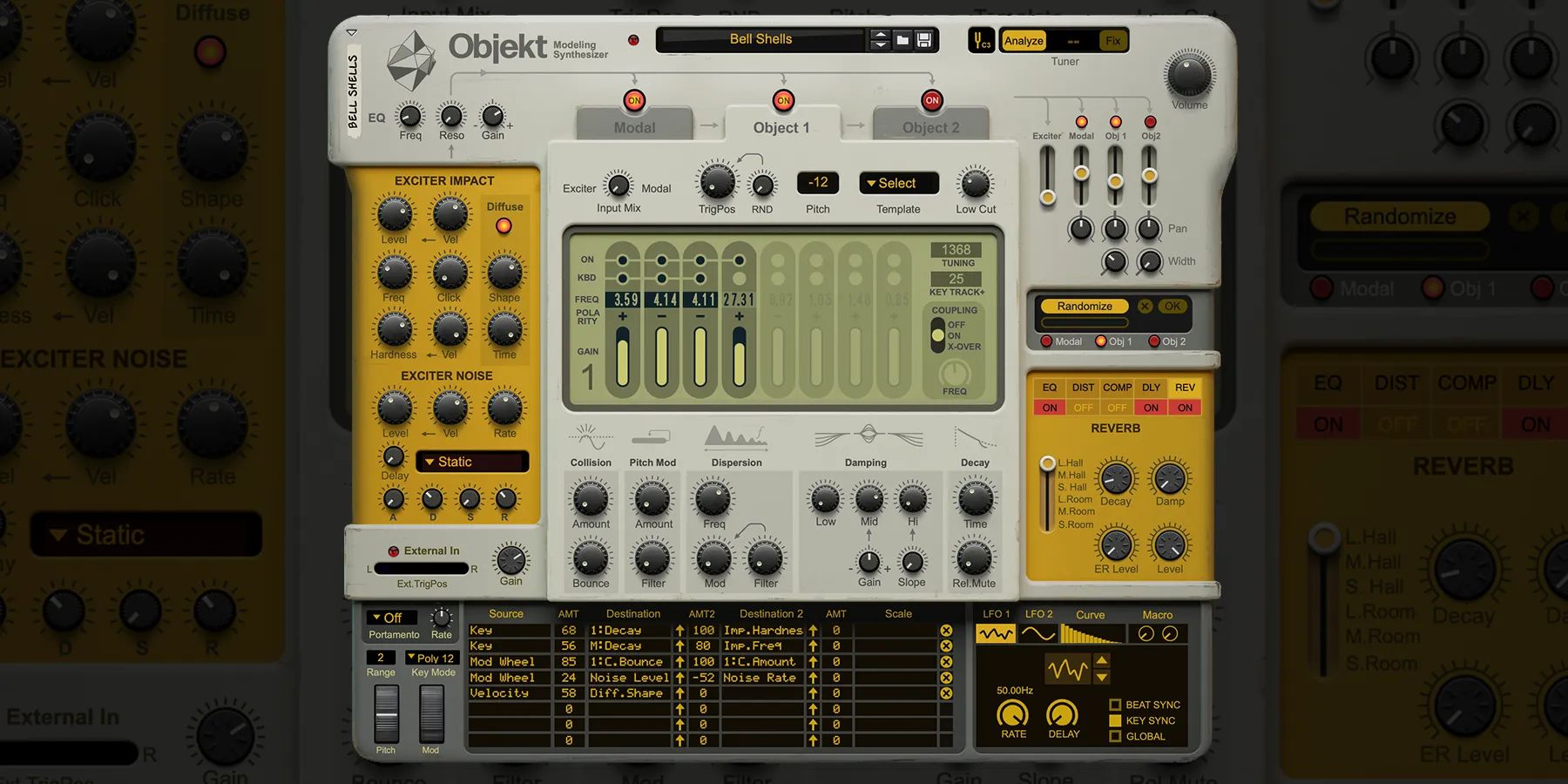
Task: Delete the Key to Decay modulation row
Action: point(945,630)
